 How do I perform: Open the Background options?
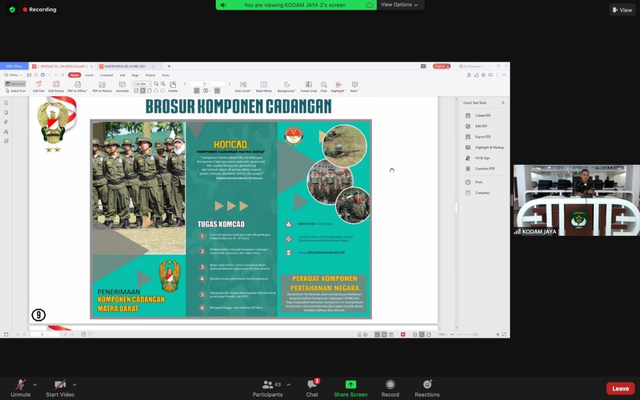tap(287, 87)
